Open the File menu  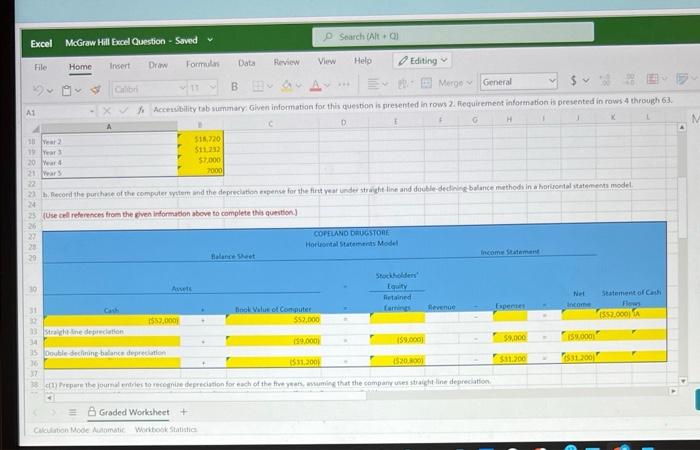[41, 67]
